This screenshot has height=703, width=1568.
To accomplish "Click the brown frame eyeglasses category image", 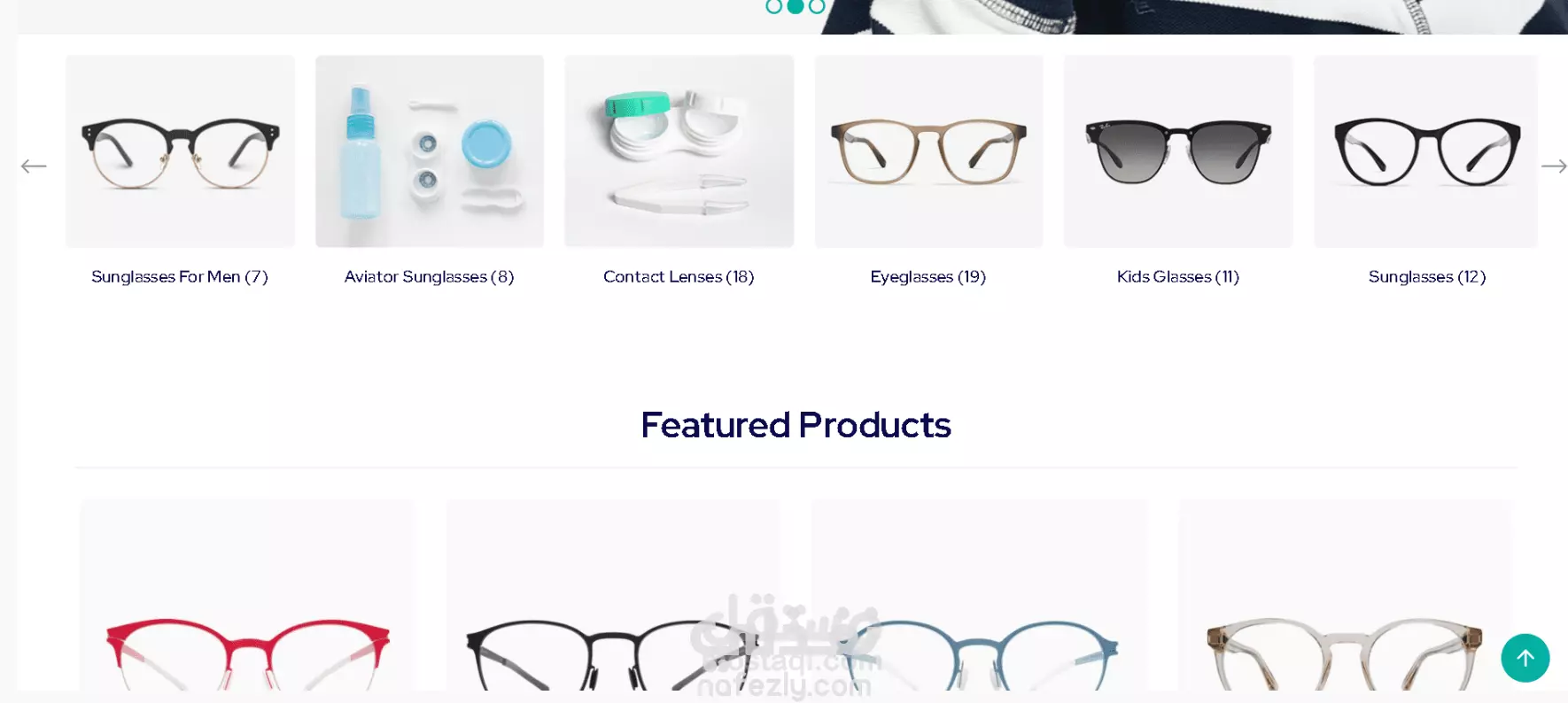I will click(x=928, y=151).
